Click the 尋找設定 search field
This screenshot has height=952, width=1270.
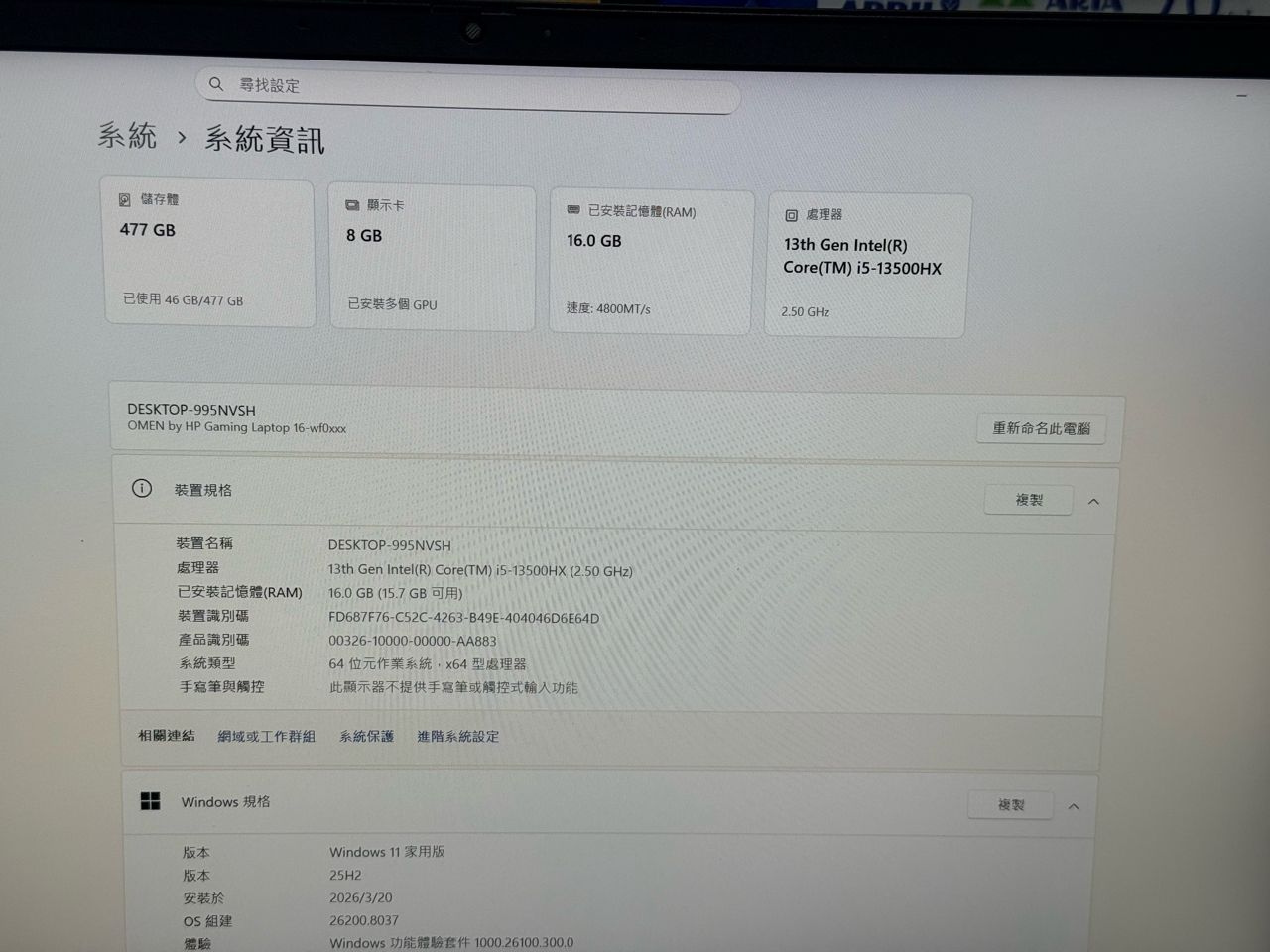click(476, 87)
